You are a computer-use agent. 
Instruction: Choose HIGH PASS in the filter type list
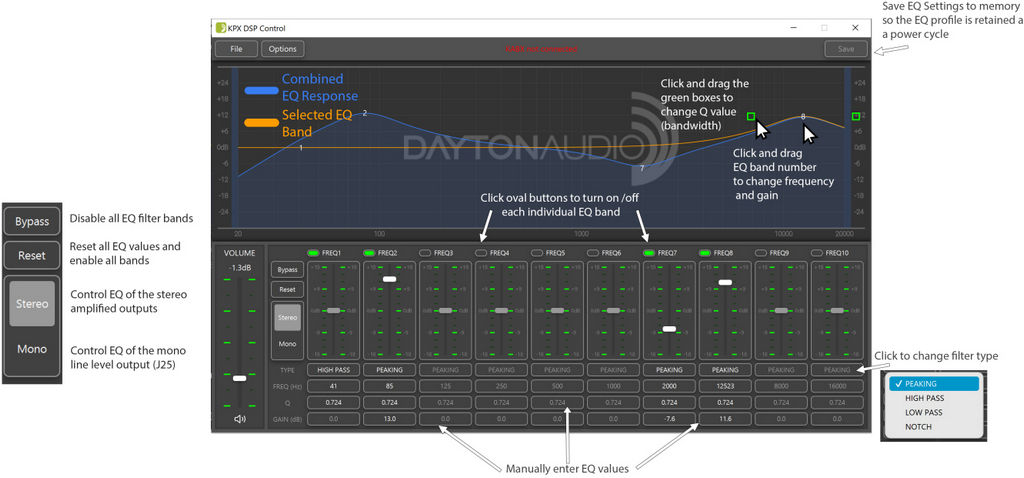[x=934, y=398]
